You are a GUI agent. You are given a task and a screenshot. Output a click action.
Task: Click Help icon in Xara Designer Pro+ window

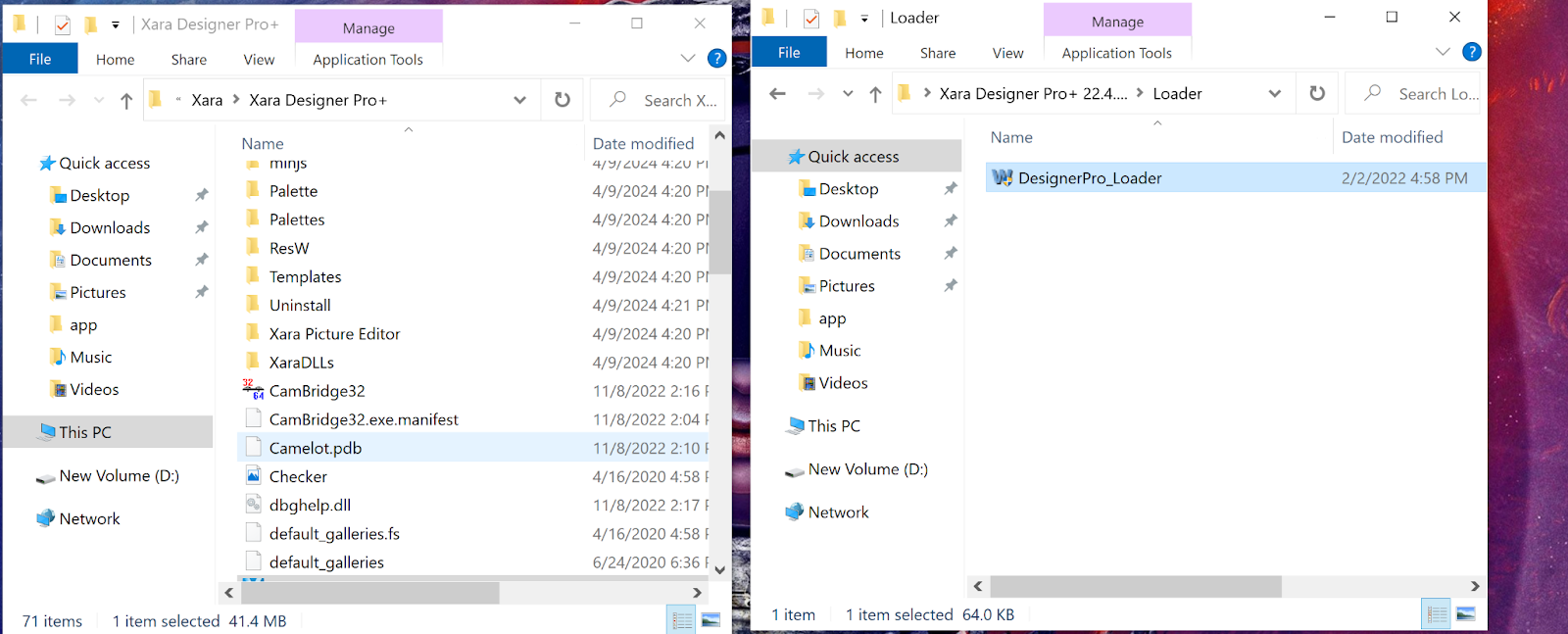[717, 59]
